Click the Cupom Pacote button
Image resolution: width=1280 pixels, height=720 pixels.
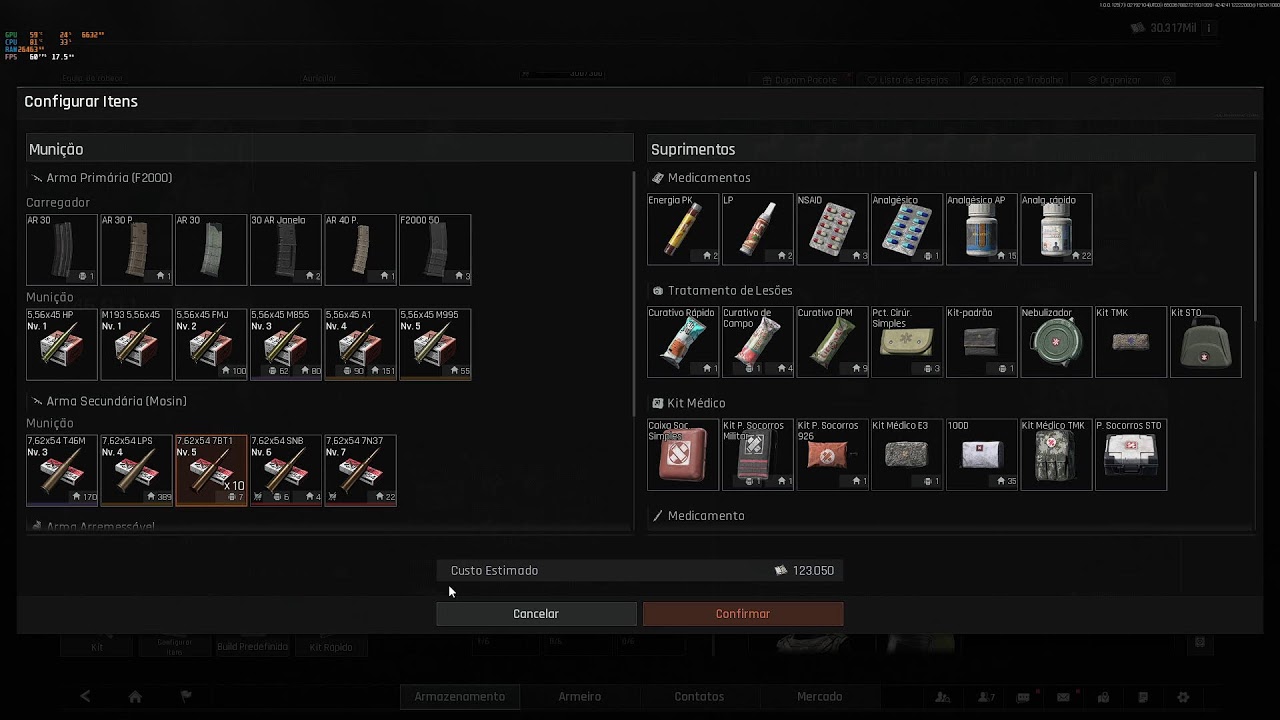pos(799,80)
